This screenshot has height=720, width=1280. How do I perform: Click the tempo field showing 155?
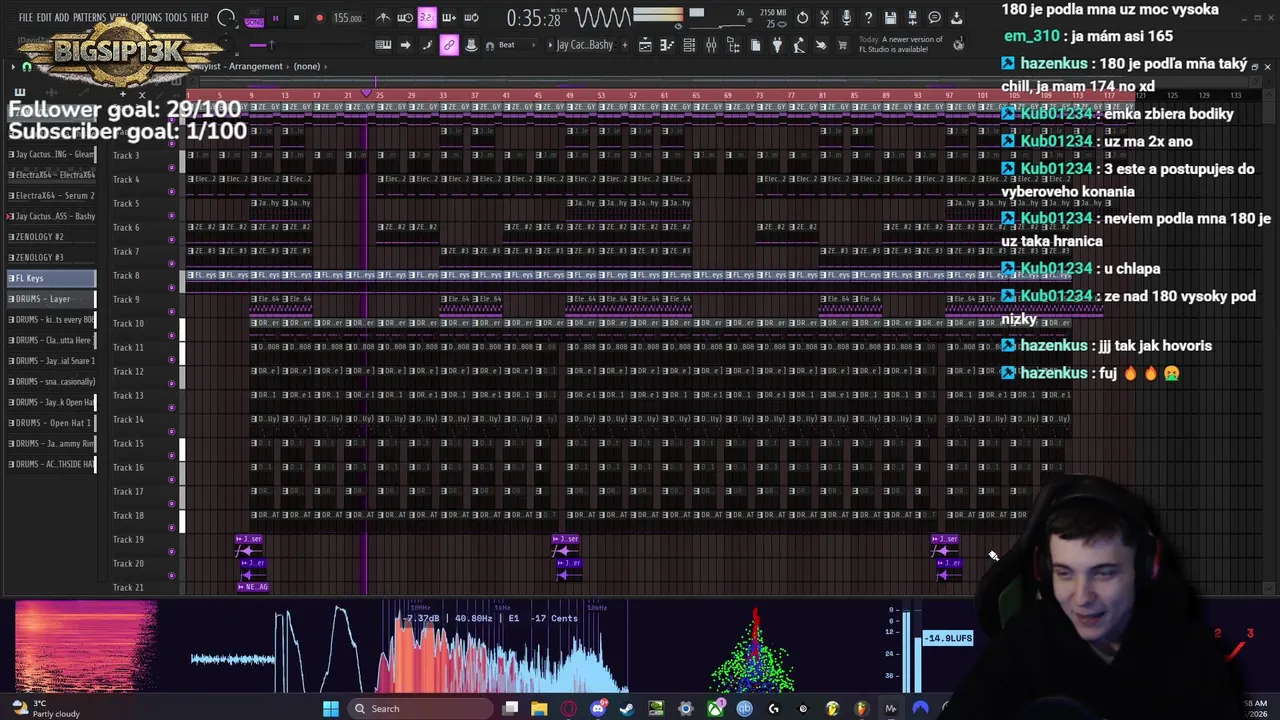[x=347, y=18]
